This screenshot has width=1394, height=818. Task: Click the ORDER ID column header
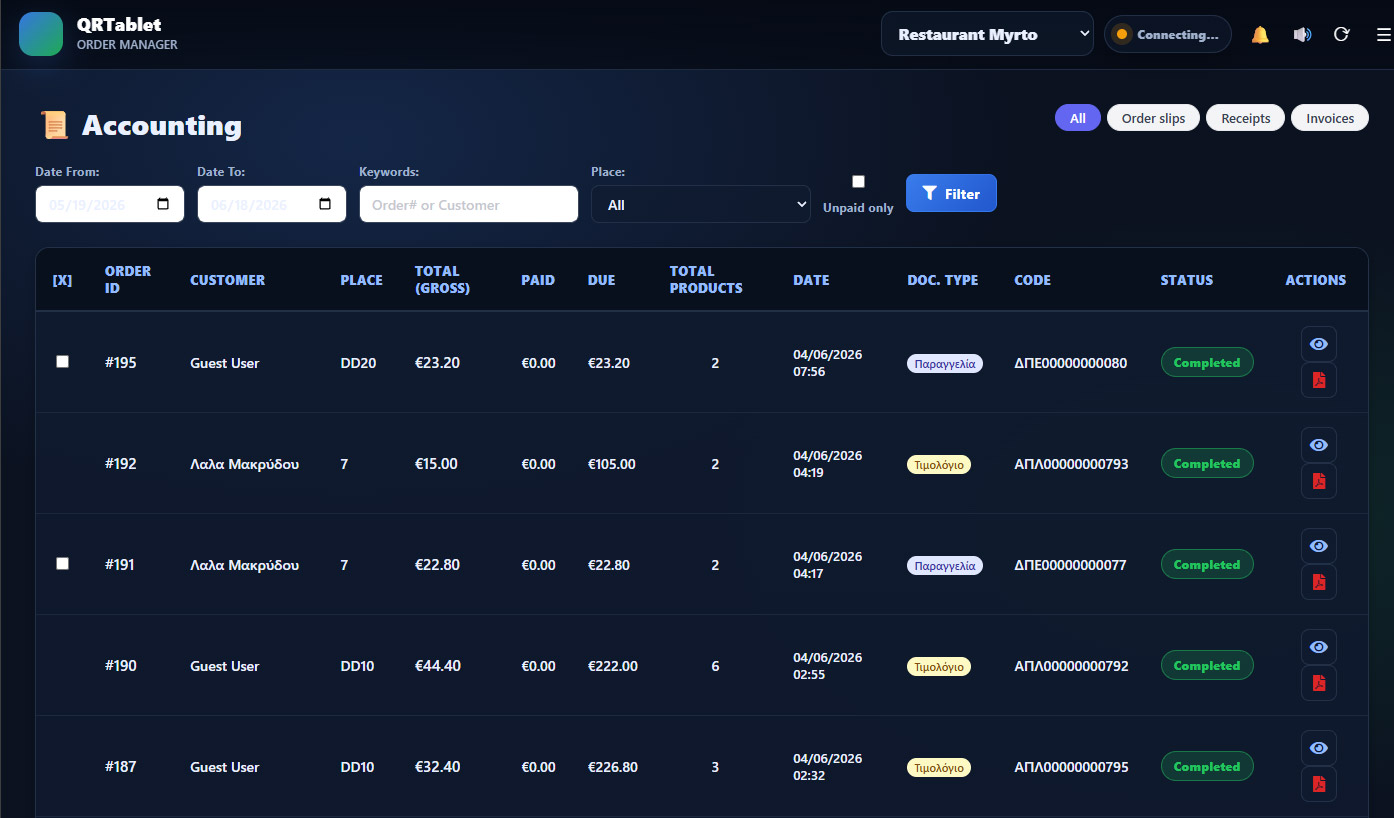(x=128, y=280)
